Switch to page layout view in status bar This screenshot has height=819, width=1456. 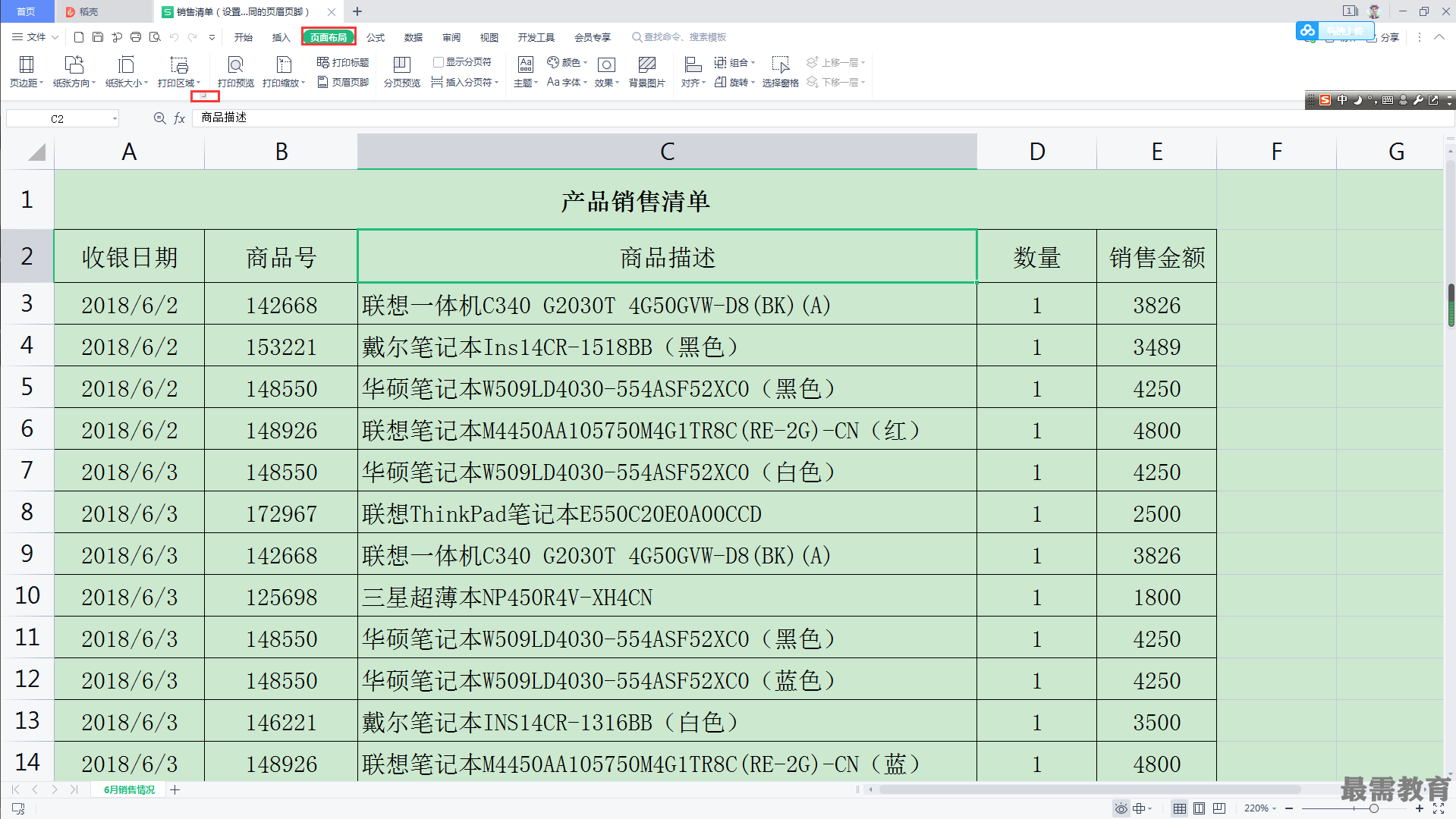coord(1200,808)
